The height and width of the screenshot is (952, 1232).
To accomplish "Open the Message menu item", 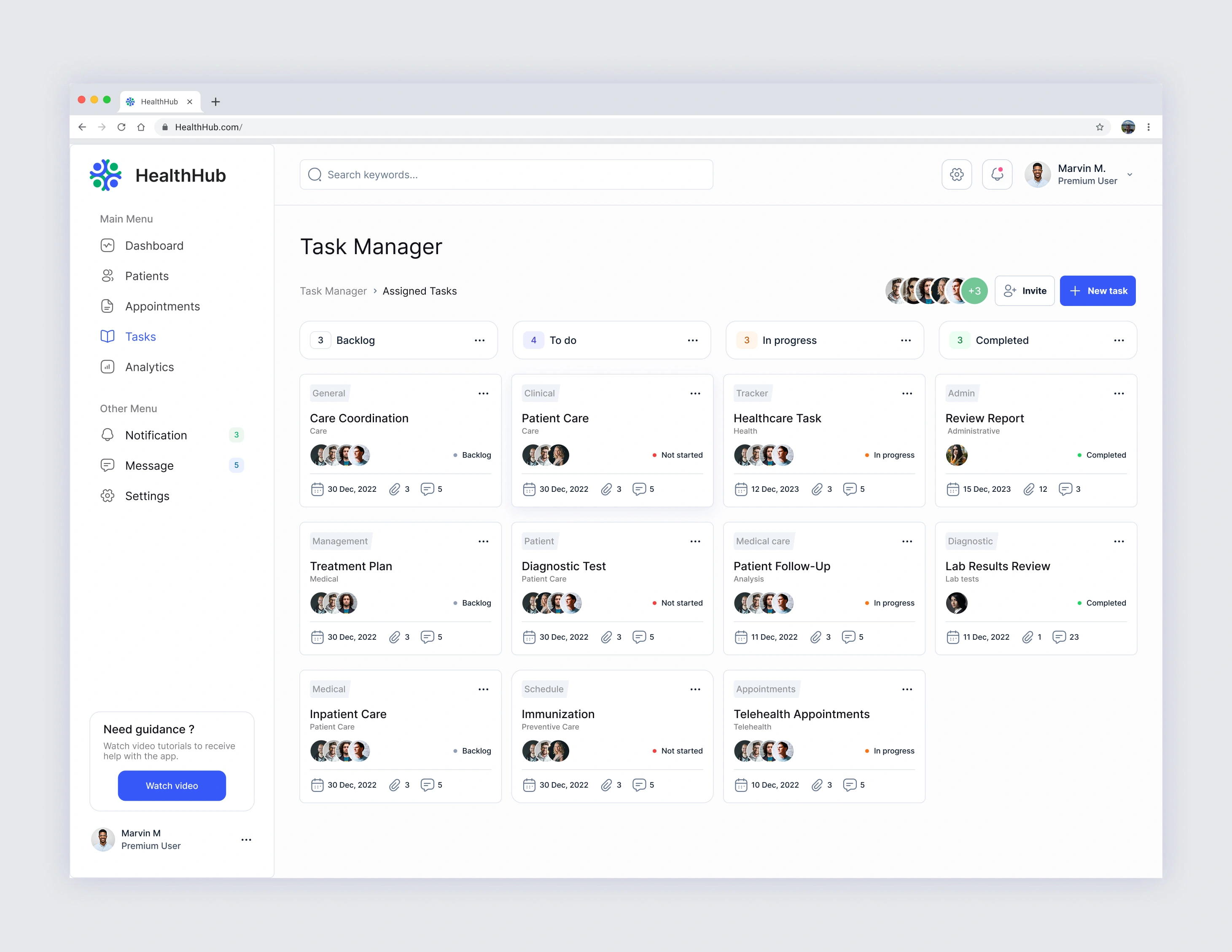I will [150, 466].
